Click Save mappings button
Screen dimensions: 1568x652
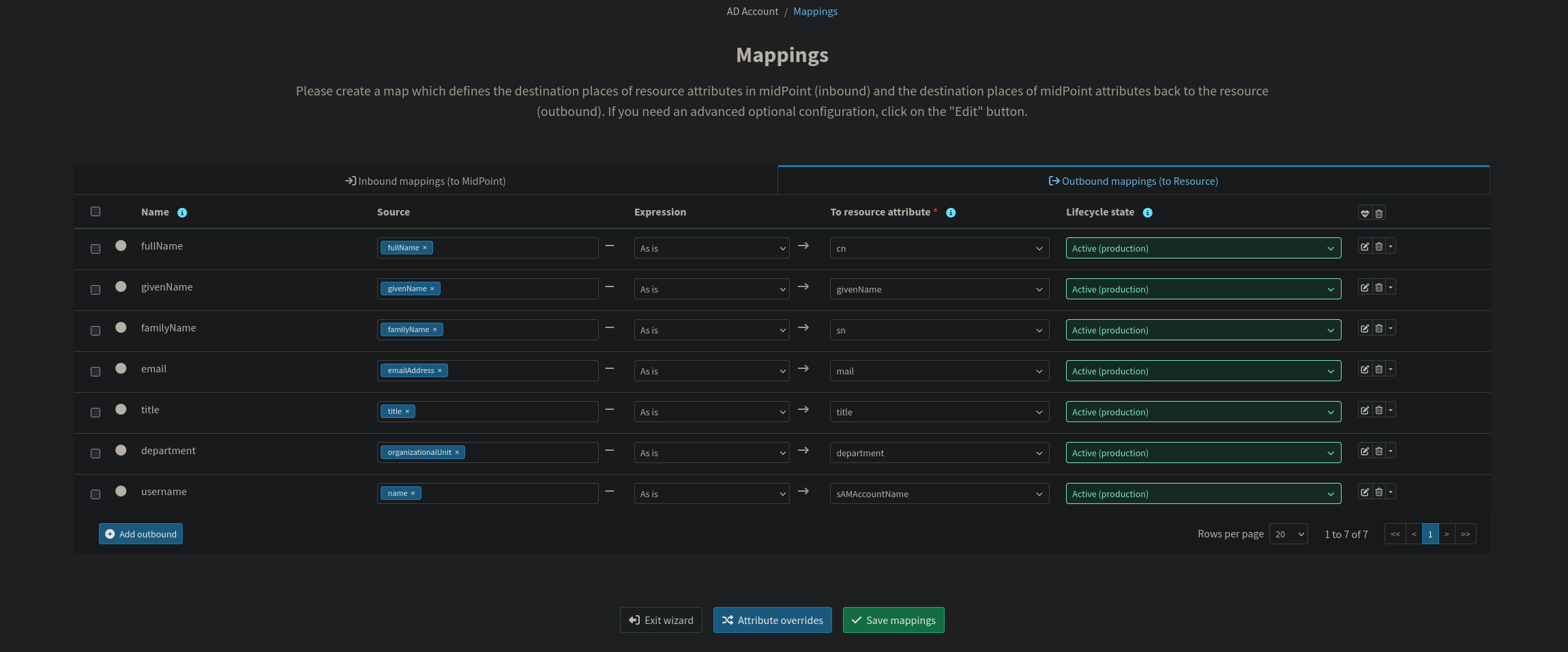tap(893, 620)
